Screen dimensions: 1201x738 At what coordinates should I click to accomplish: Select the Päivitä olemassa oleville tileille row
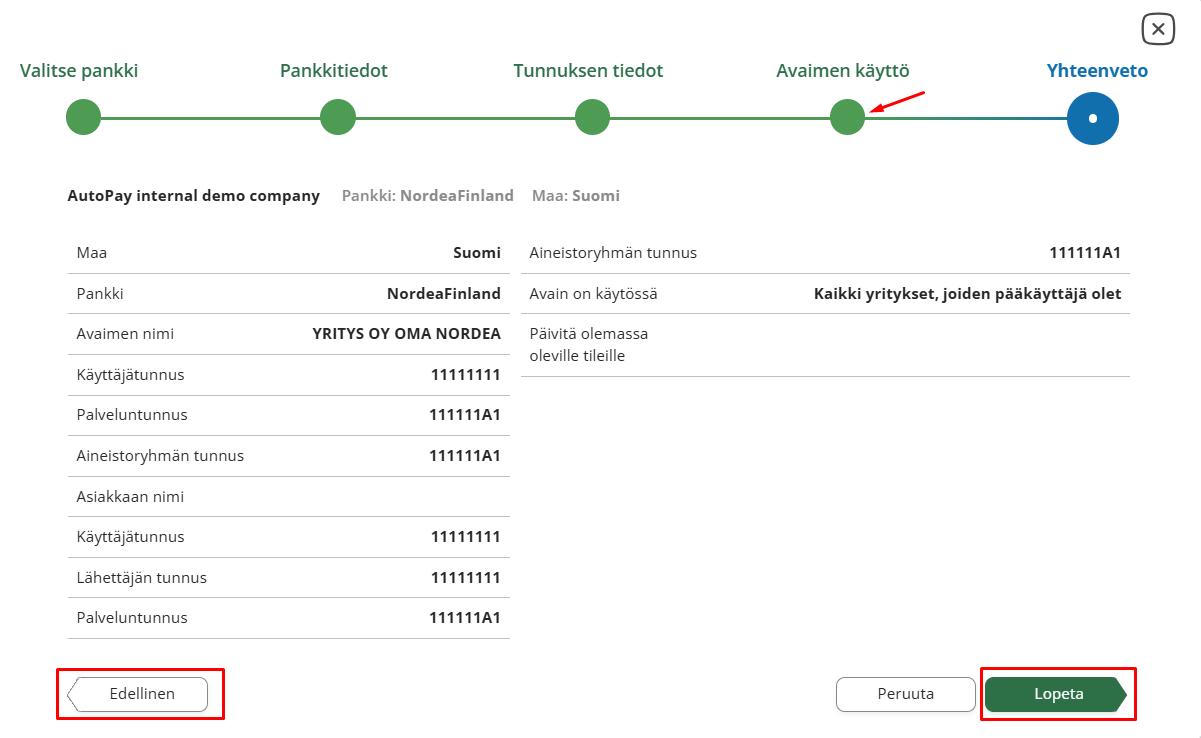coord(825,345)
